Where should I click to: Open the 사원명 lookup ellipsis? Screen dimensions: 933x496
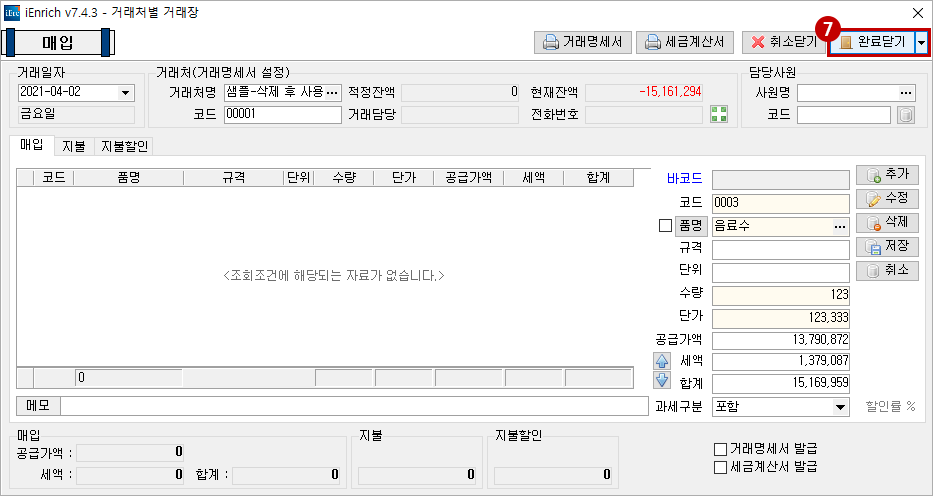coord(906,93)
